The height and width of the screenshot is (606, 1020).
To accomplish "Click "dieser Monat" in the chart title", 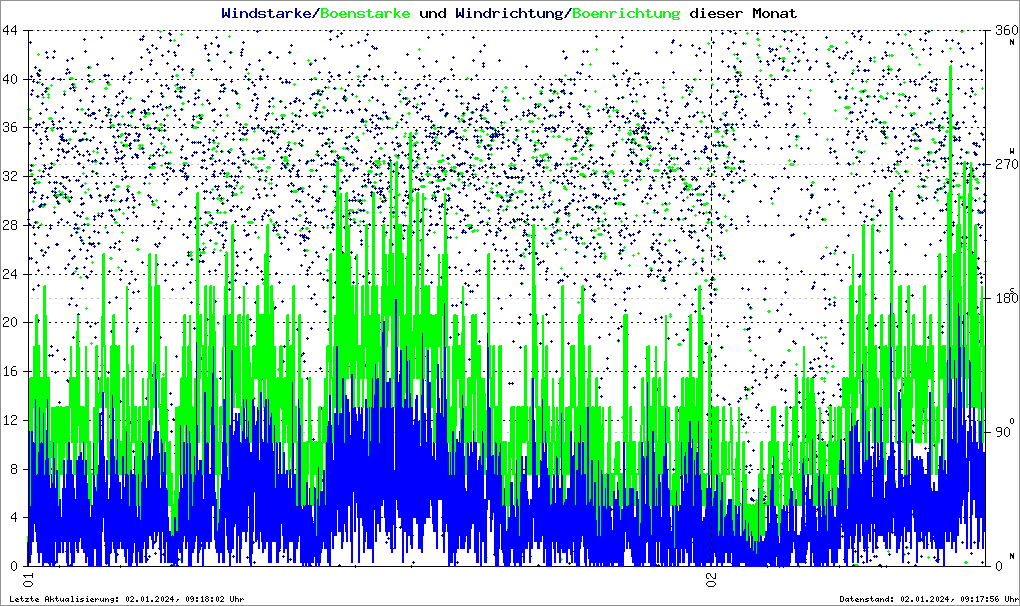I will point(744,13).
